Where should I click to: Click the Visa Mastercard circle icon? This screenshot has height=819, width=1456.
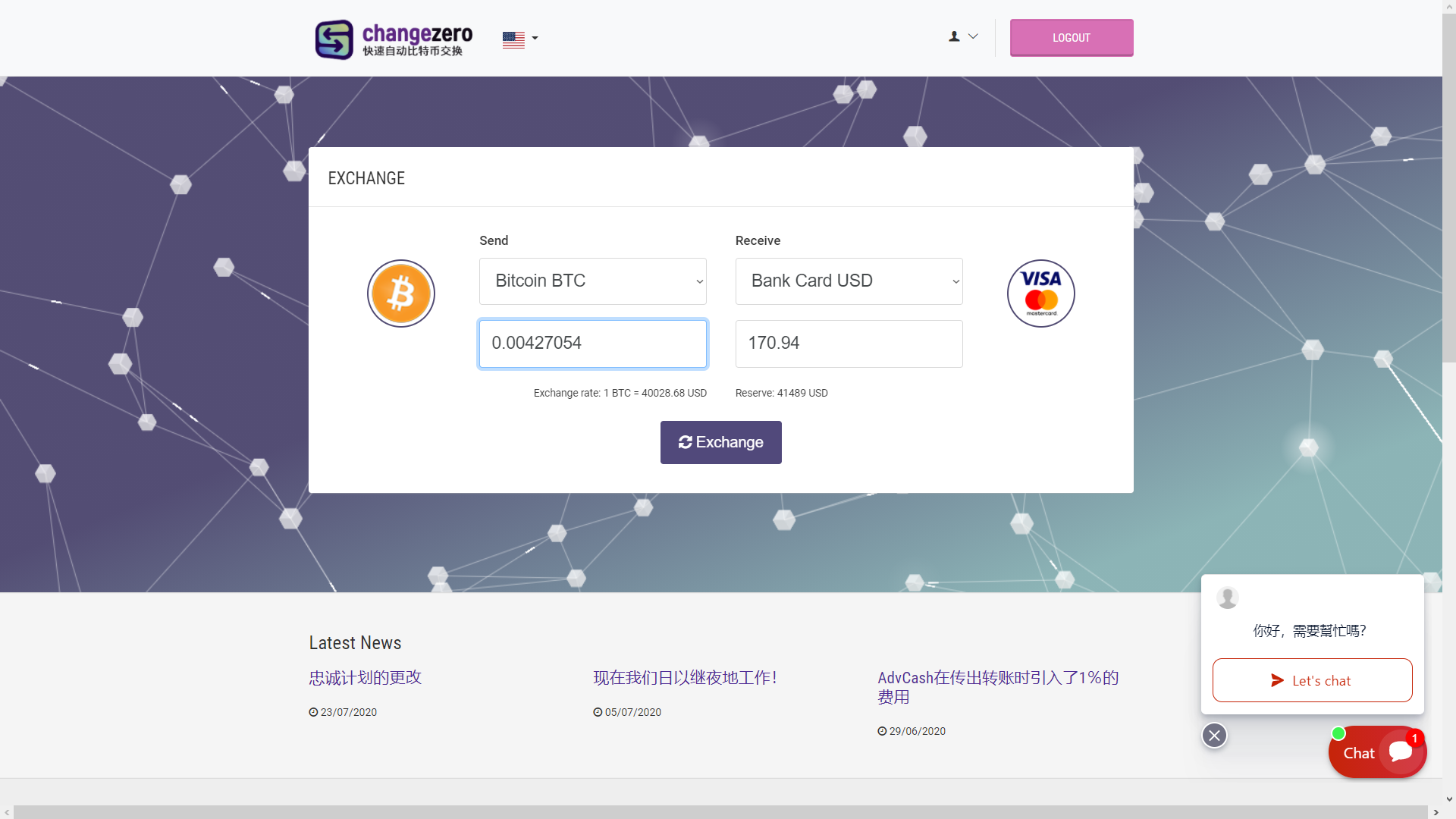click(x=1040, y=293)
